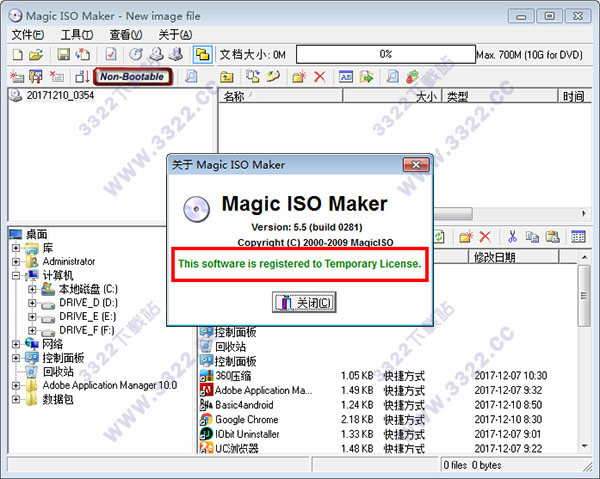Click the view mode icon at far right
Viewport: 600px width, 479px height.
tap(578, 237)
